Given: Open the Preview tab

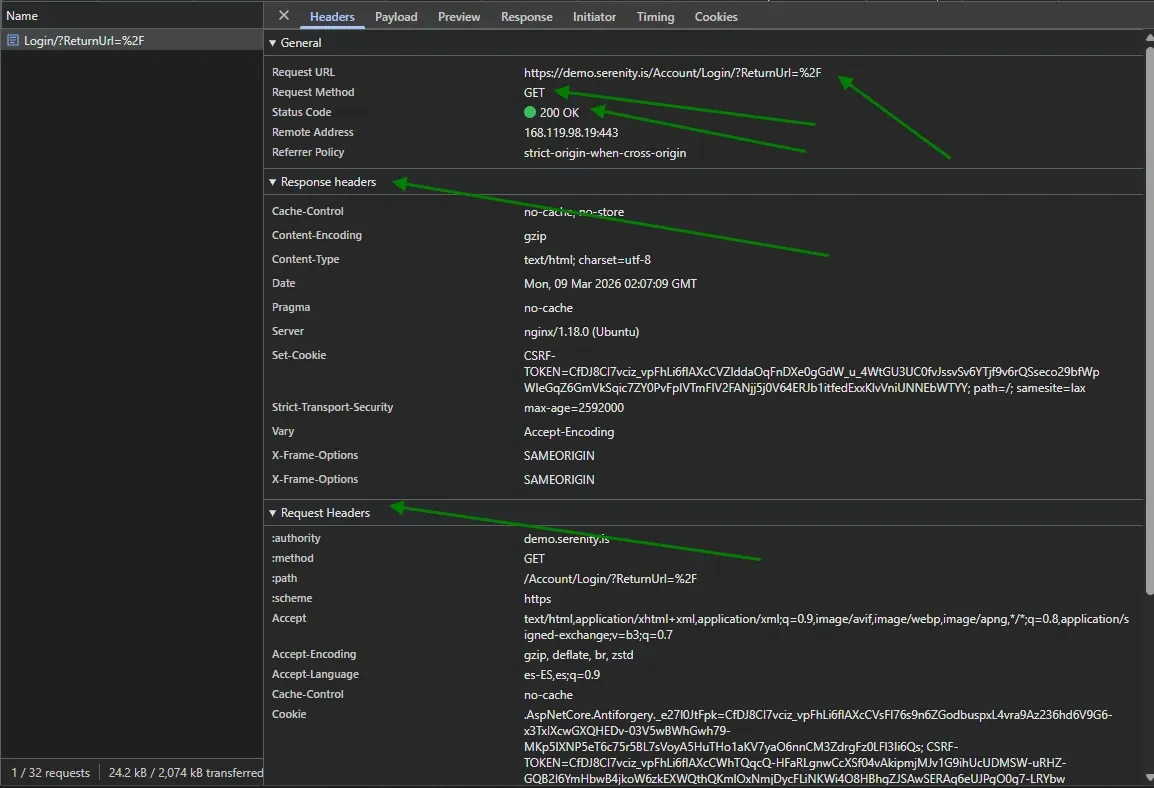Looking at the screenshot, I should click(x=458, y=16).
